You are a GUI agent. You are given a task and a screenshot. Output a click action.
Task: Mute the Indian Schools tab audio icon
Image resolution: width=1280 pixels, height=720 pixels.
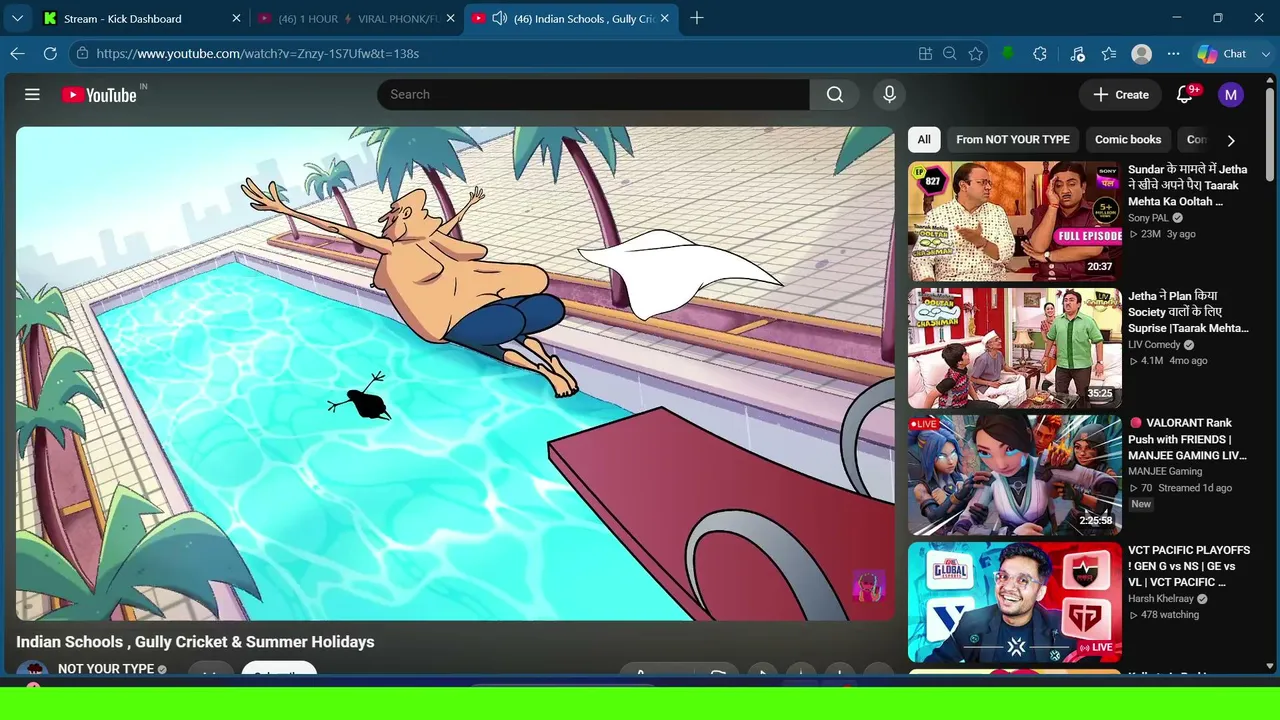[x=499, y=18]
